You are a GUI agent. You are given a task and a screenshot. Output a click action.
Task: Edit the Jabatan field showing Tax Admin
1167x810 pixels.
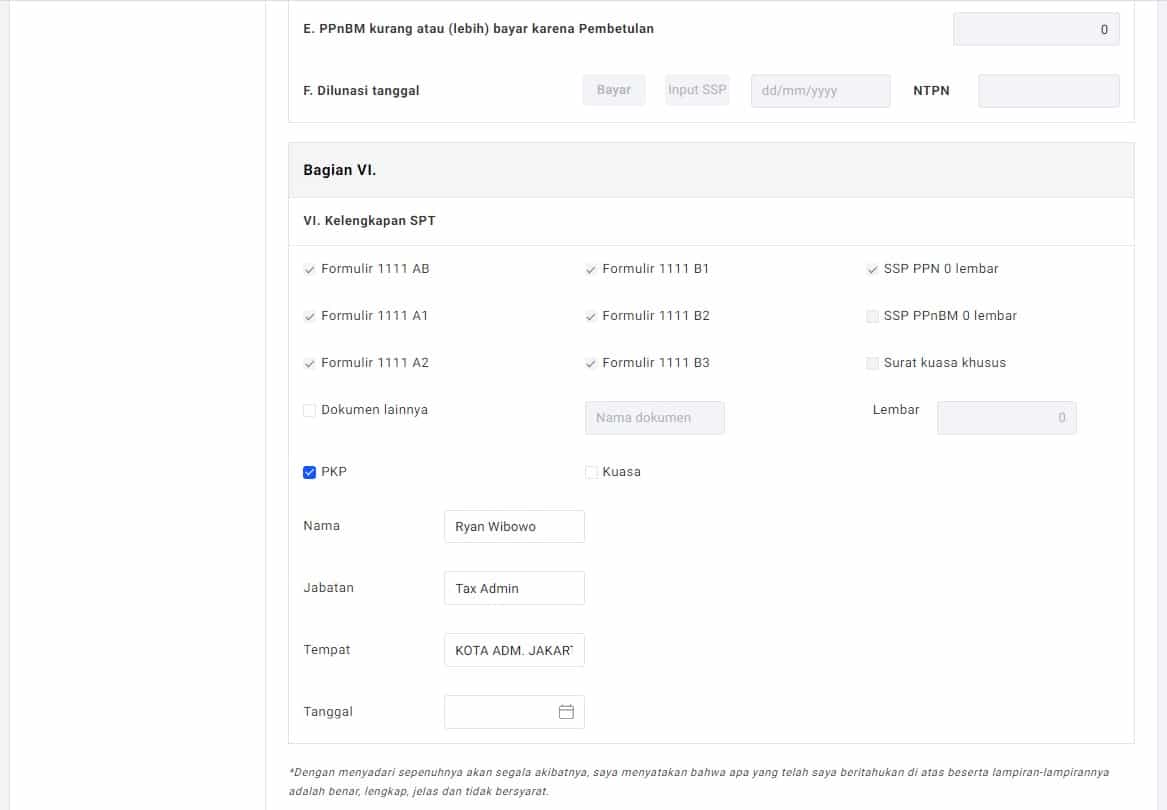(514, 589)
